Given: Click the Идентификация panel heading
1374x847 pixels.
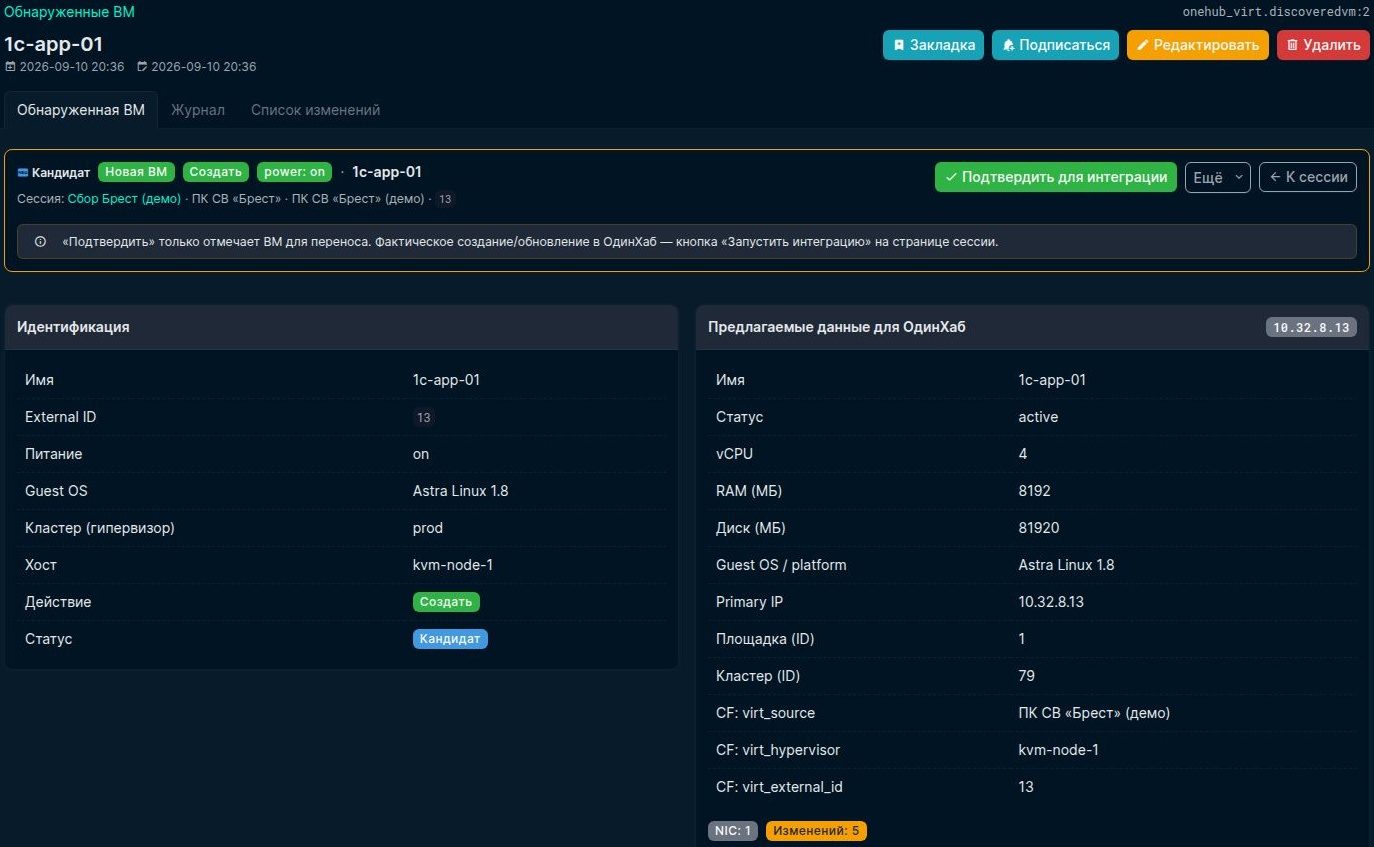Looking at the screenshot, I should pyautogui.click(x=73, y=327).
